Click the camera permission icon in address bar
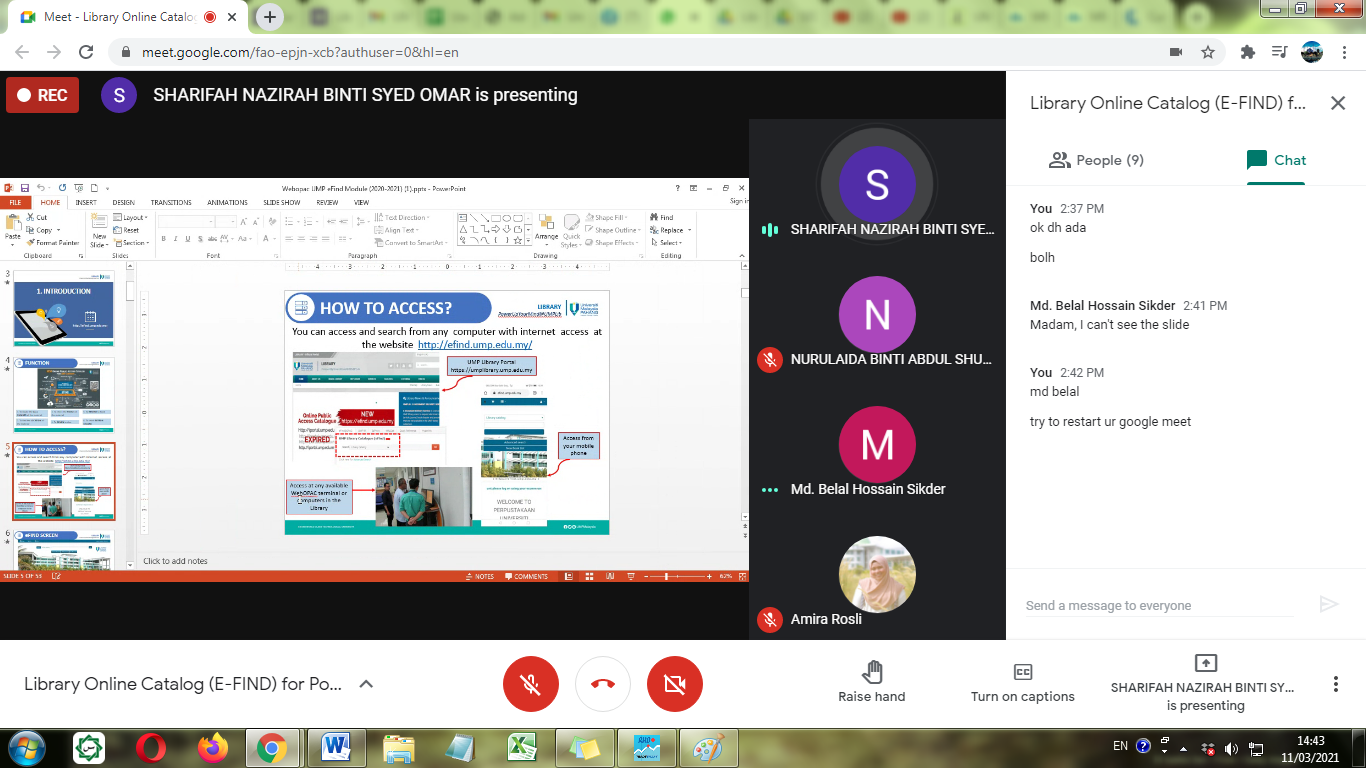 (1176, 52)
